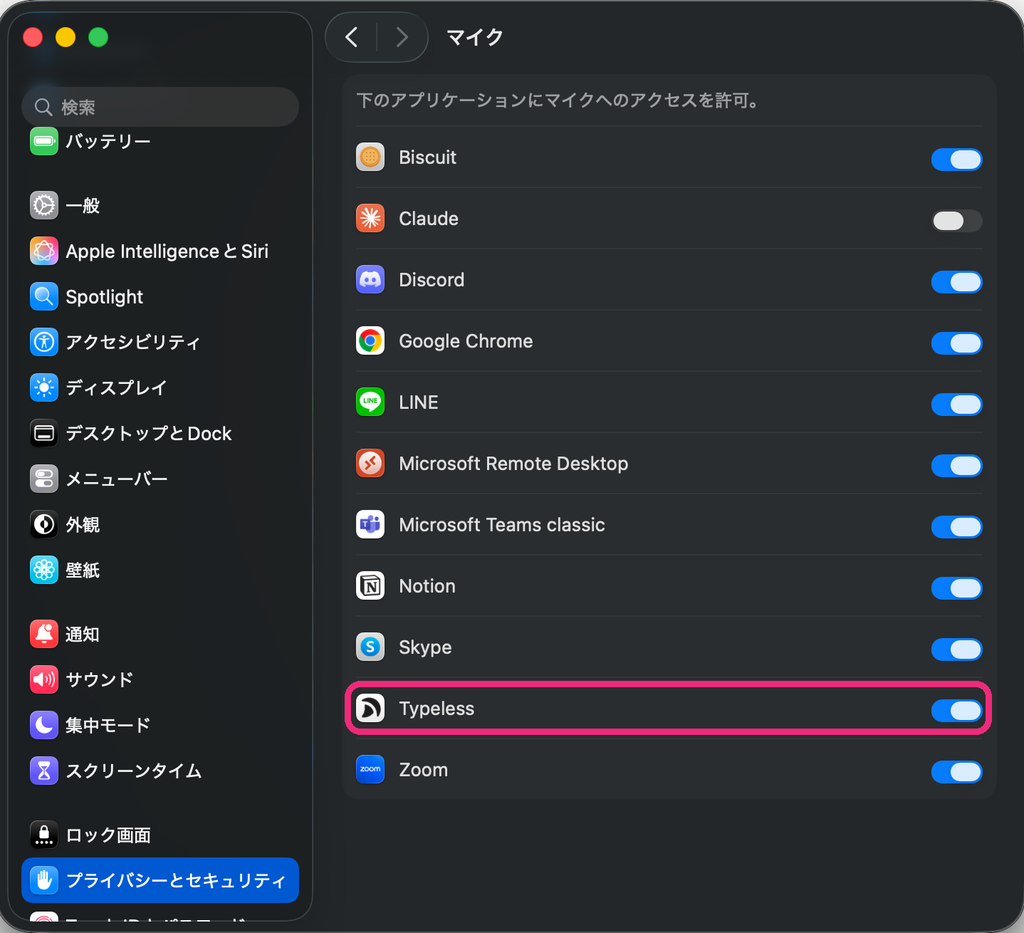Click the デスクトップと Dock icon
This screenshot has width=1024, height=933.
[44, 434]
